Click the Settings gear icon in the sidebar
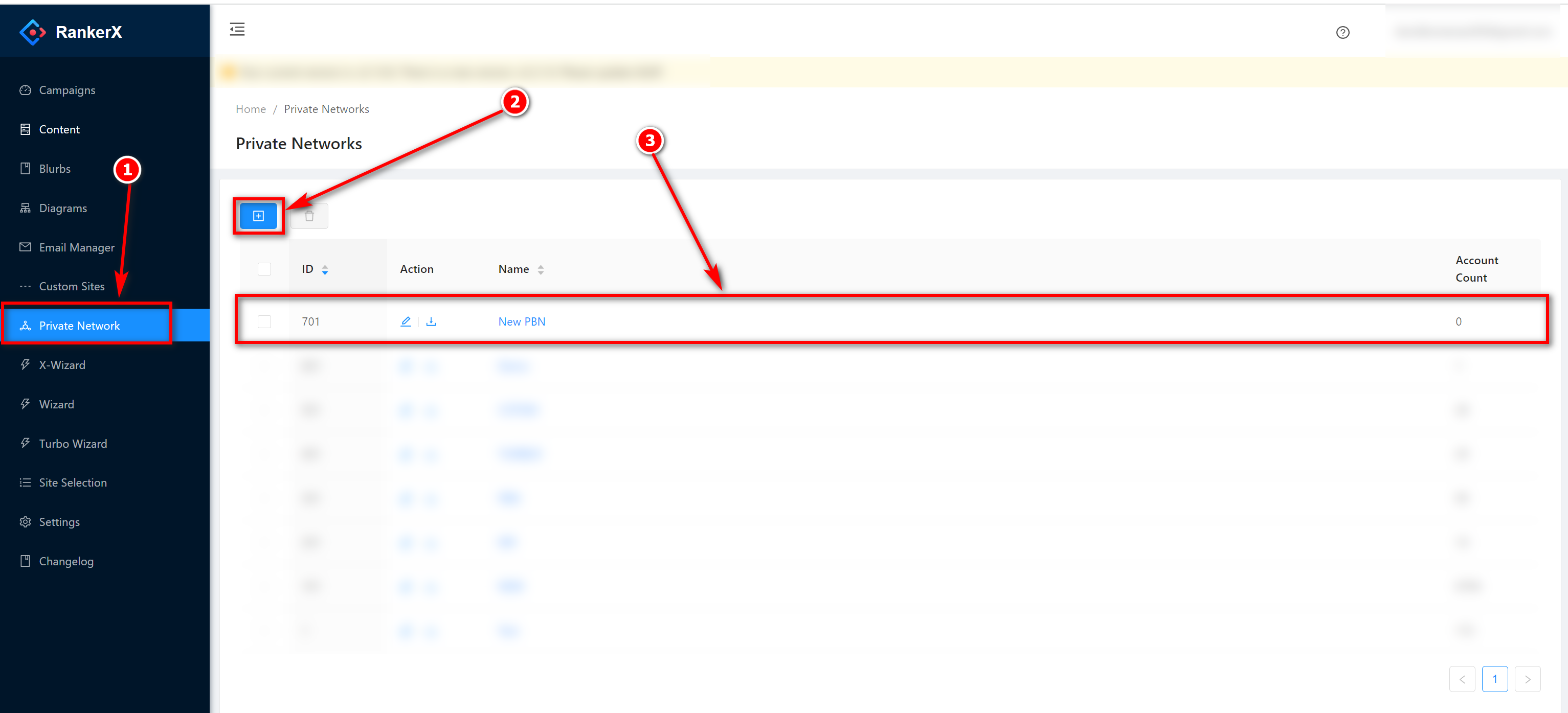 coord(25,521)
